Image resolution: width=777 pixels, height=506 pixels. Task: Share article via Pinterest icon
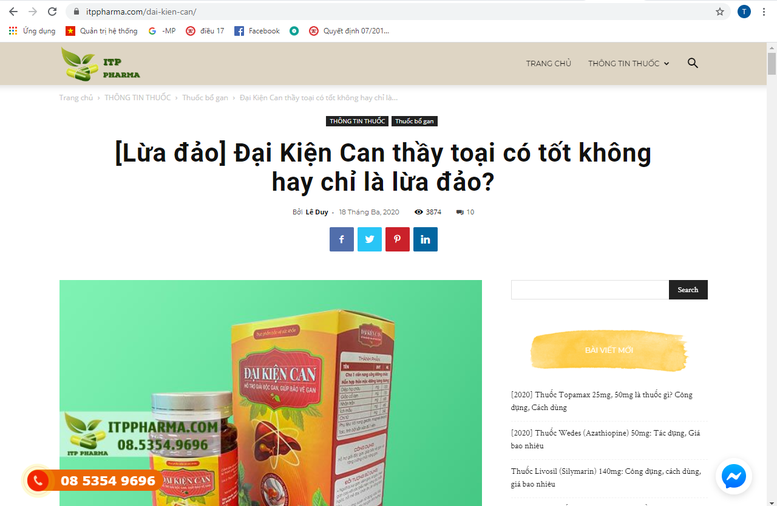(x=397, y=239)
